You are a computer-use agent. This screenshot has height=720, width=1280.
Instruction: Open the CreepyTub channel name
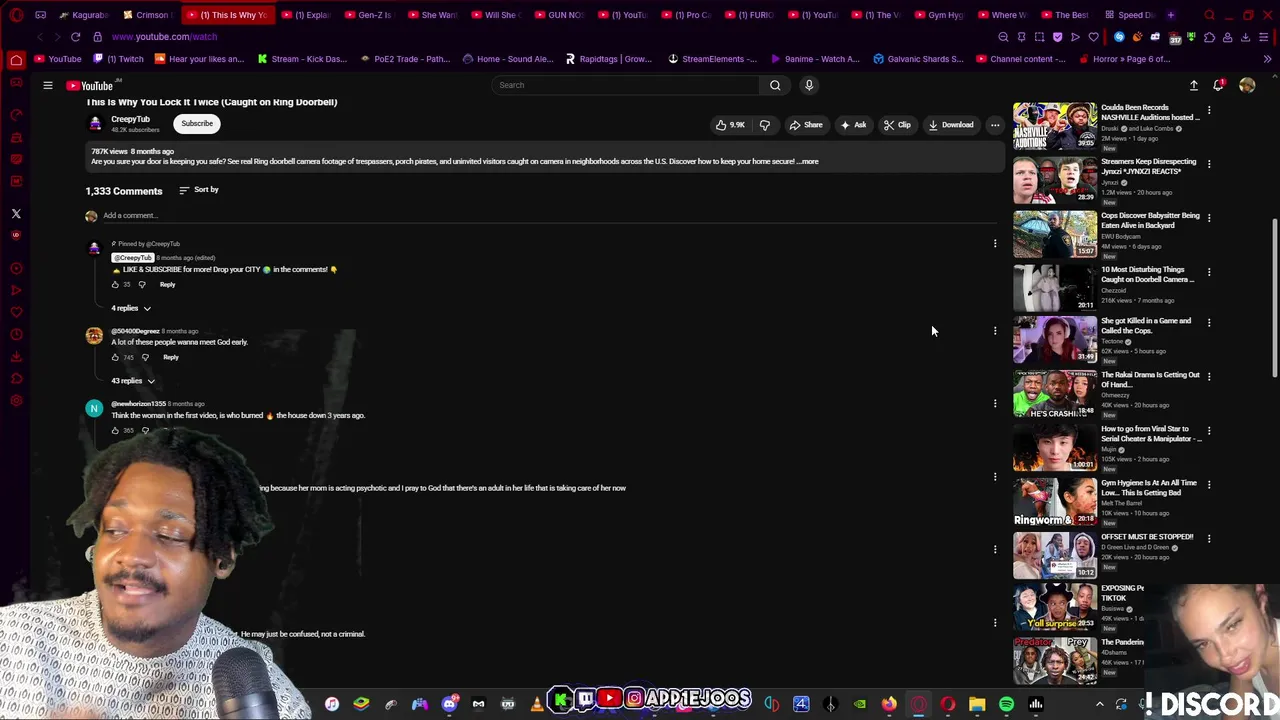point(130,119)
